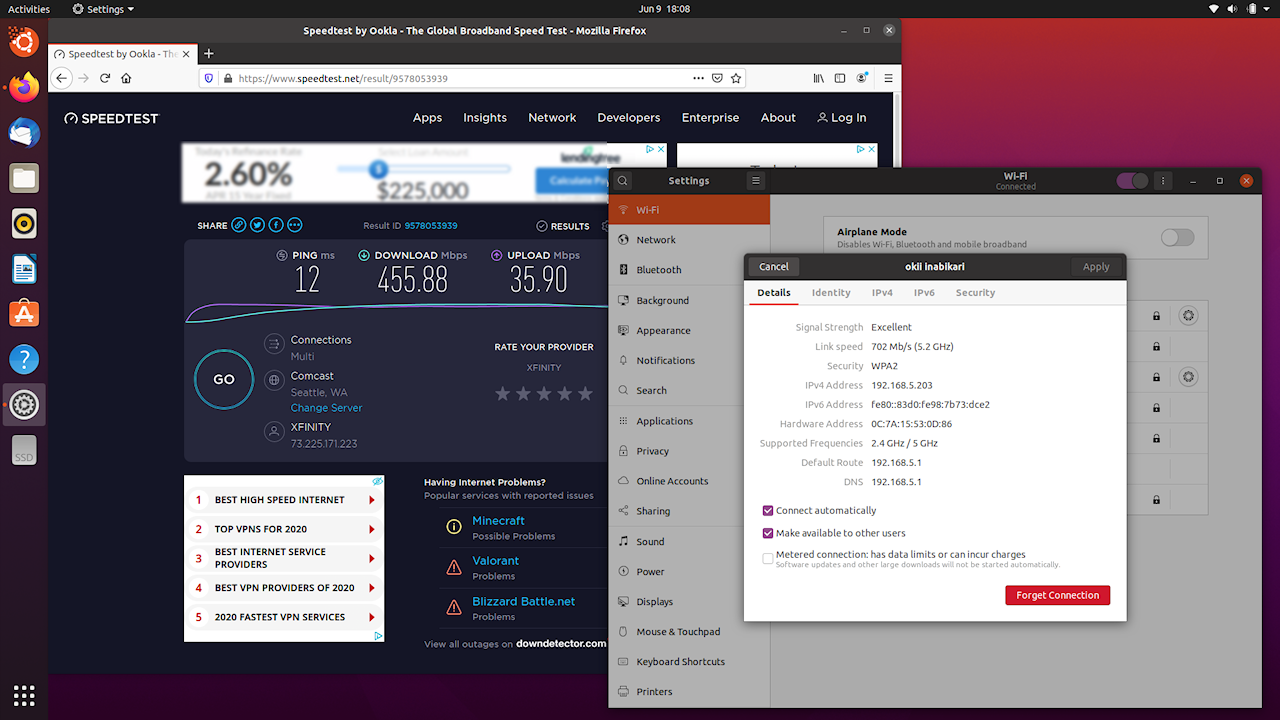The width and height of the screenshot is (1280, 720).
Task: Rate provider with the fifth star
Action: [x=586, y=394]
